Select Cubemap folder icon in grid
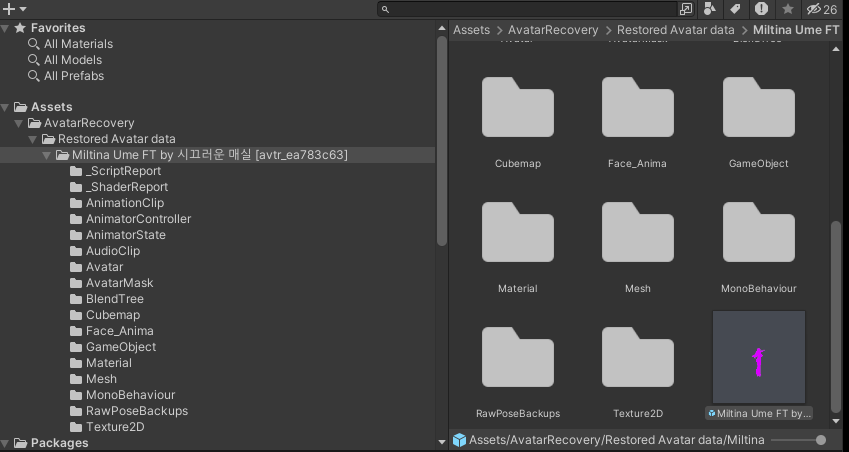Image resolution: width=849 pixels, height=452 pixels. coord(518,107)
